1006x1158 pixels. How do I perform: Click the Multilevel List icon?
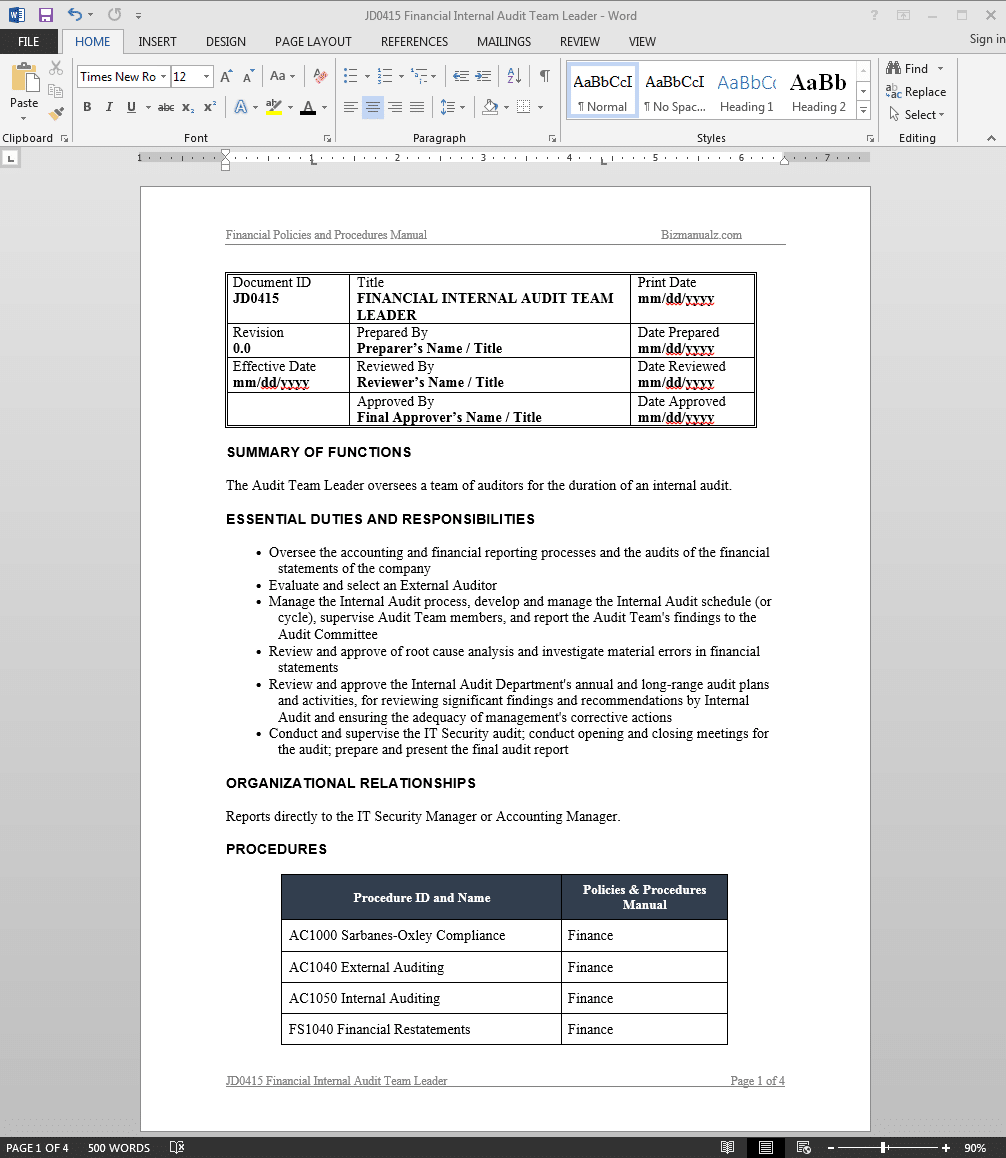(x=420, y=76)
